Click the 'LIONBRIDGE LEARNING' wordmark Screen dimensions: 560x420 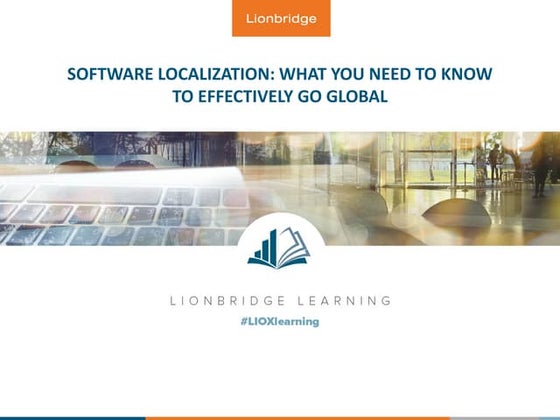pyautogui.click(x=281, y=301)
